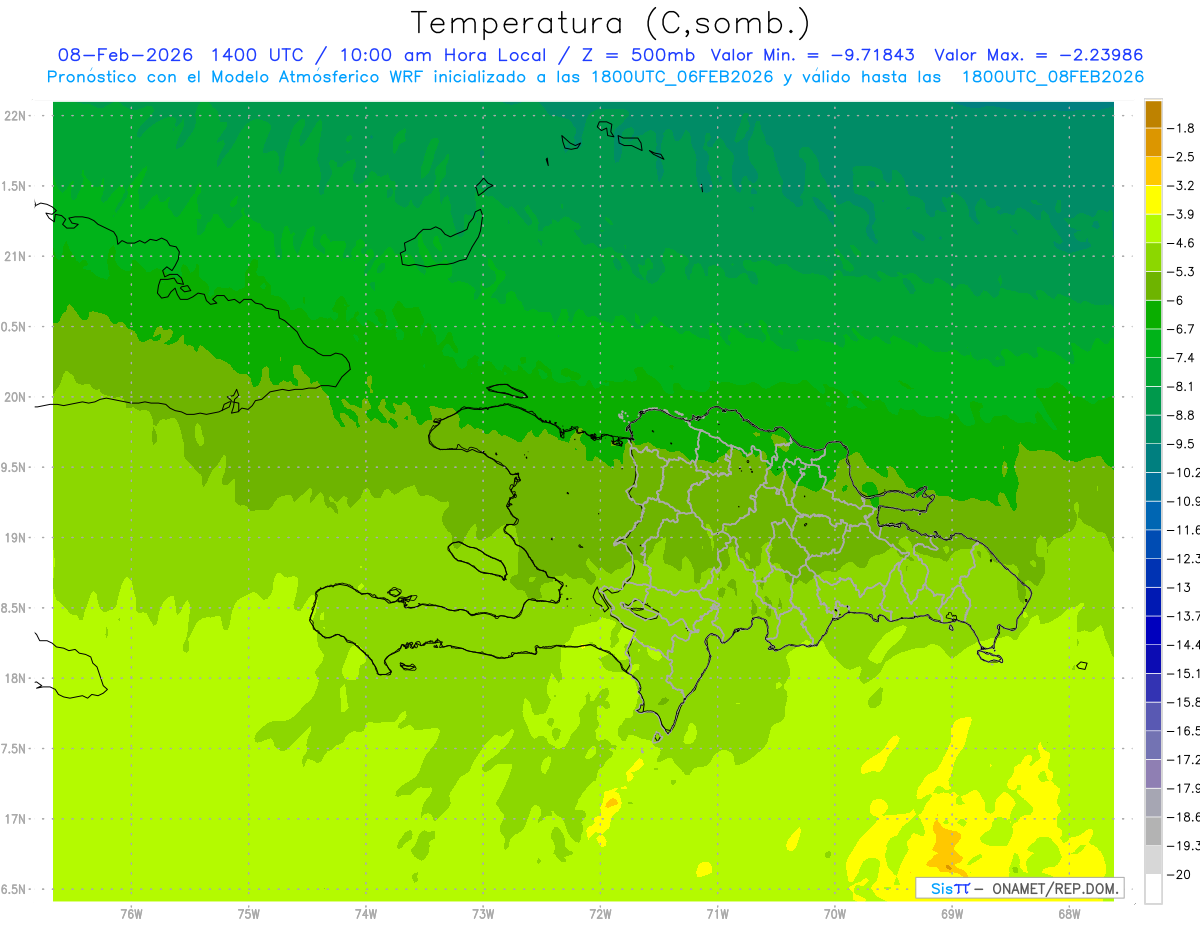Click the 76W longitude axis label
Screen dimensions: 1200x927
(131, 914)
